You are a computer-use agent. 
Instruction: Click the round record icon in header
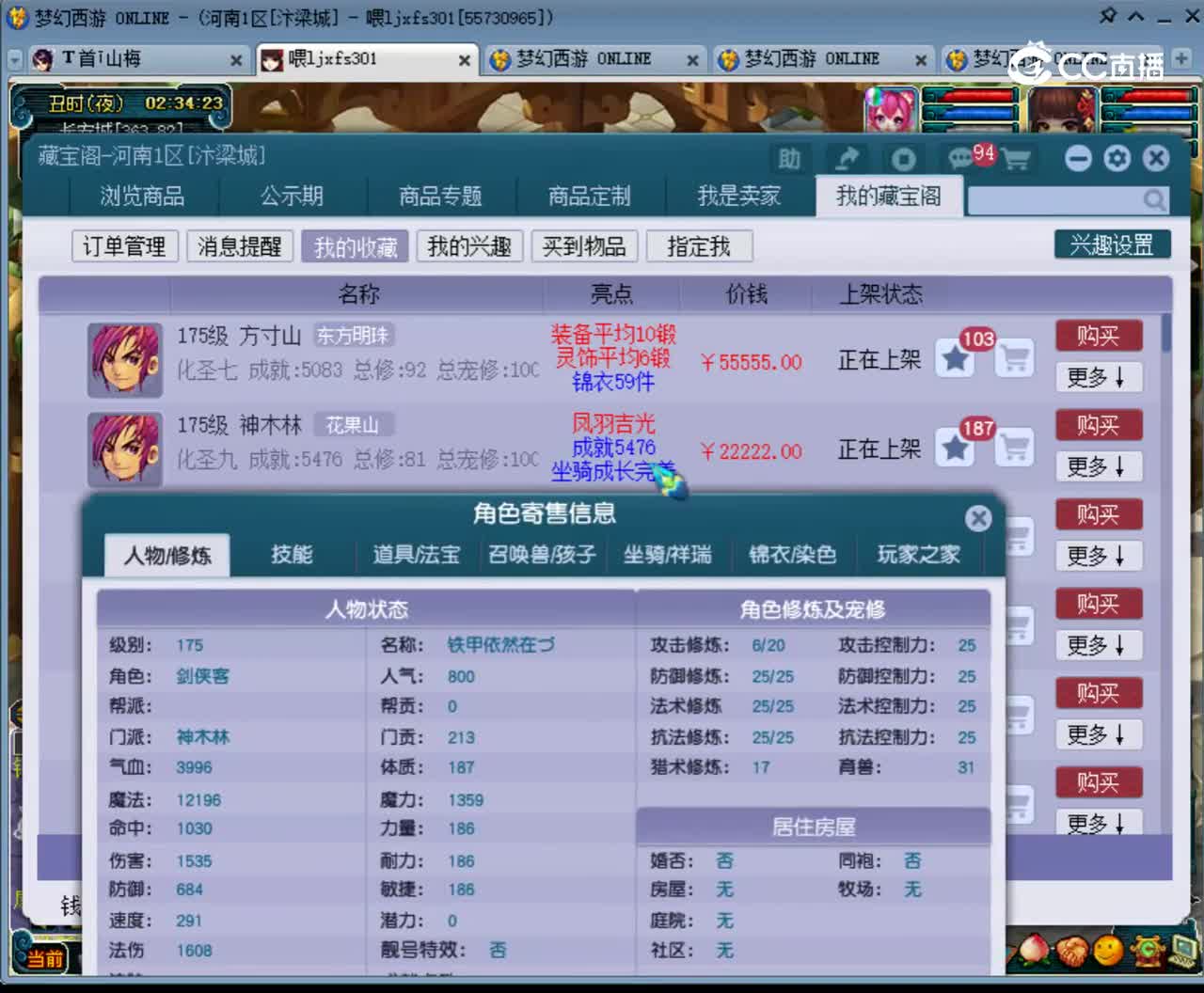(x=903, y=158)
